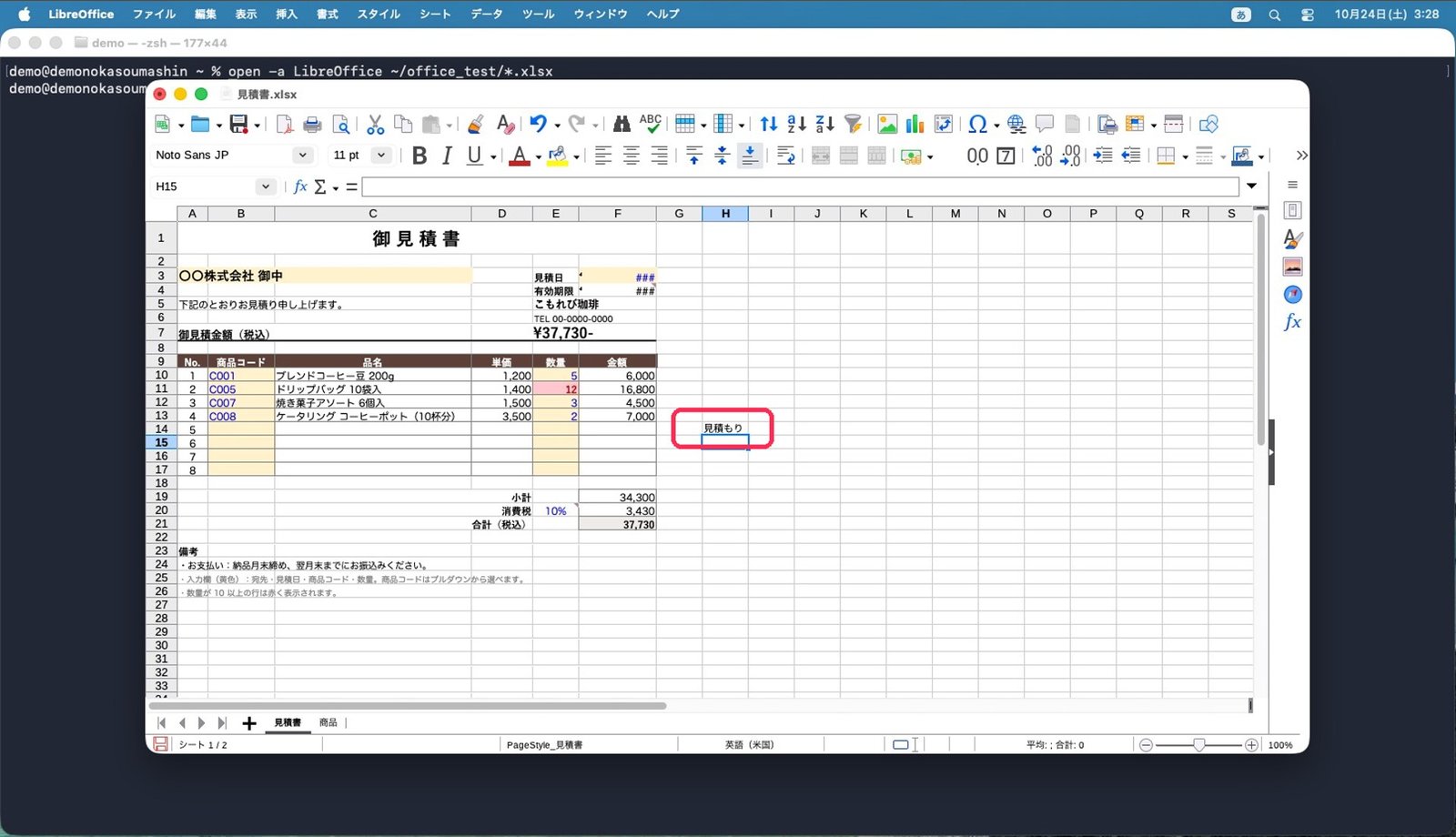Click the Sum sigma icon
The image size is (1456, 837).
tap(320, 187)
